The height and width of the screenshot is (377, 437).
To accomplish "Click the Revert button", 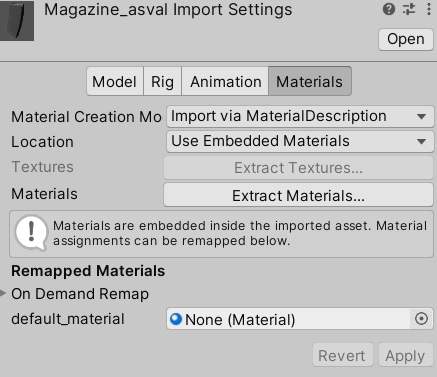I will (342, 355).
